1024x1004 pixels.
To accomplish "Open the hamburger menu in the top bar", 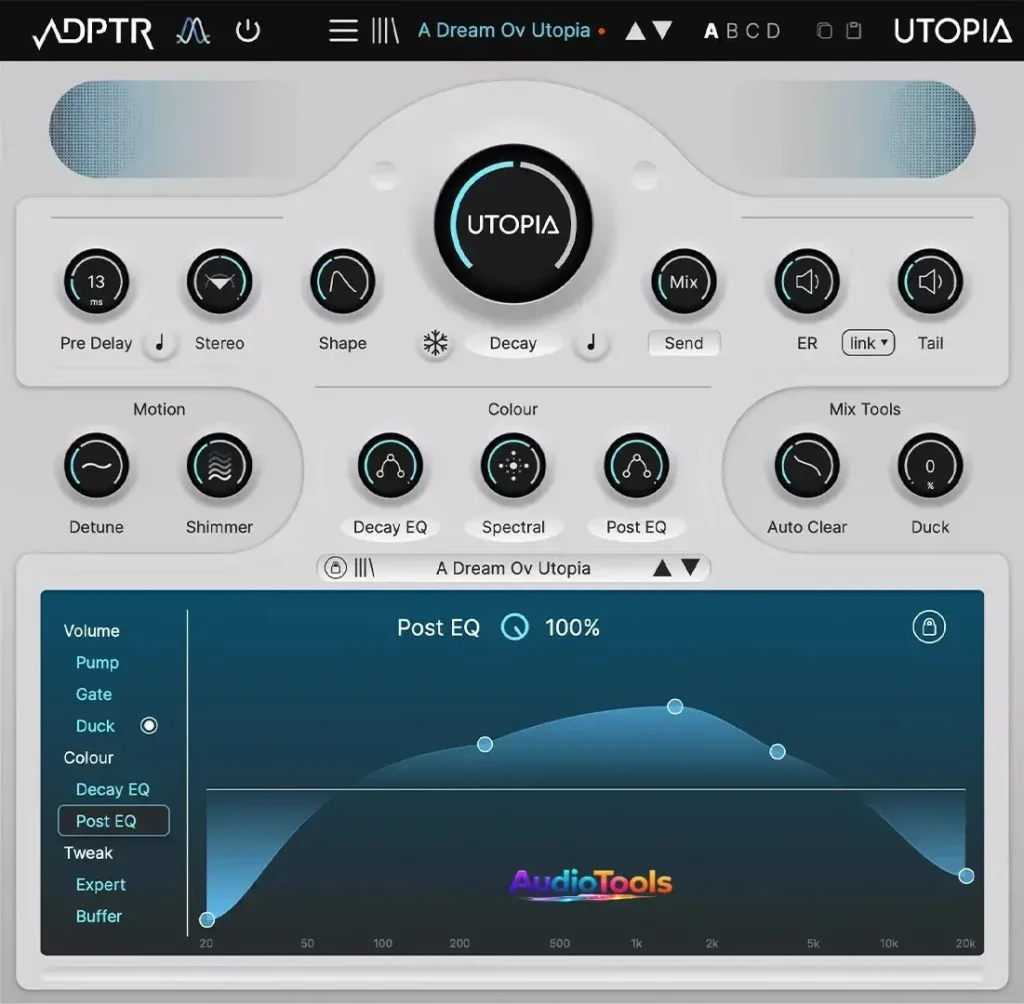I will (342, 30).
